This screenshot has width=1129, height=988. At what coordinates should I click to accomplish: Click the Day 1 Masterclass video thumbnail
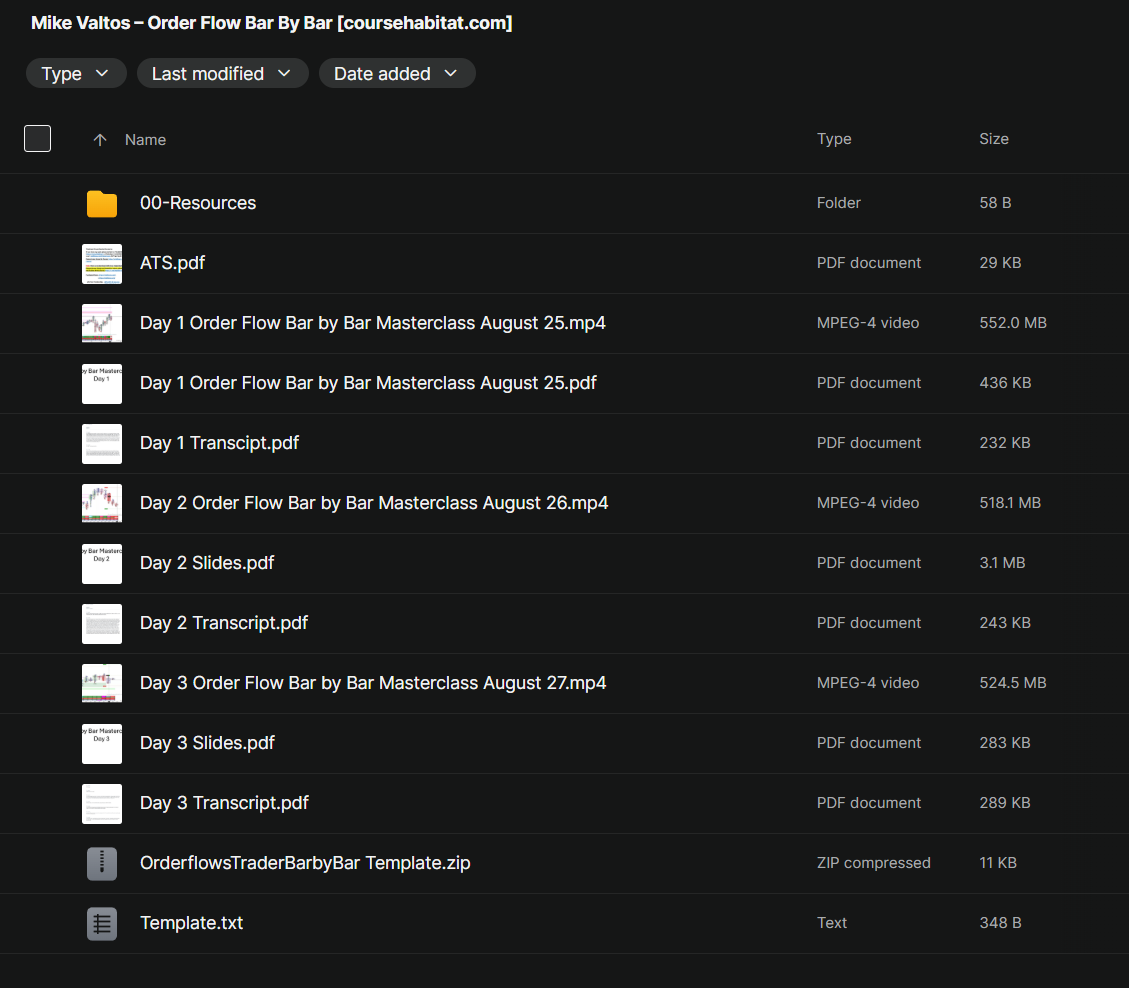click(x=101, y=323)
